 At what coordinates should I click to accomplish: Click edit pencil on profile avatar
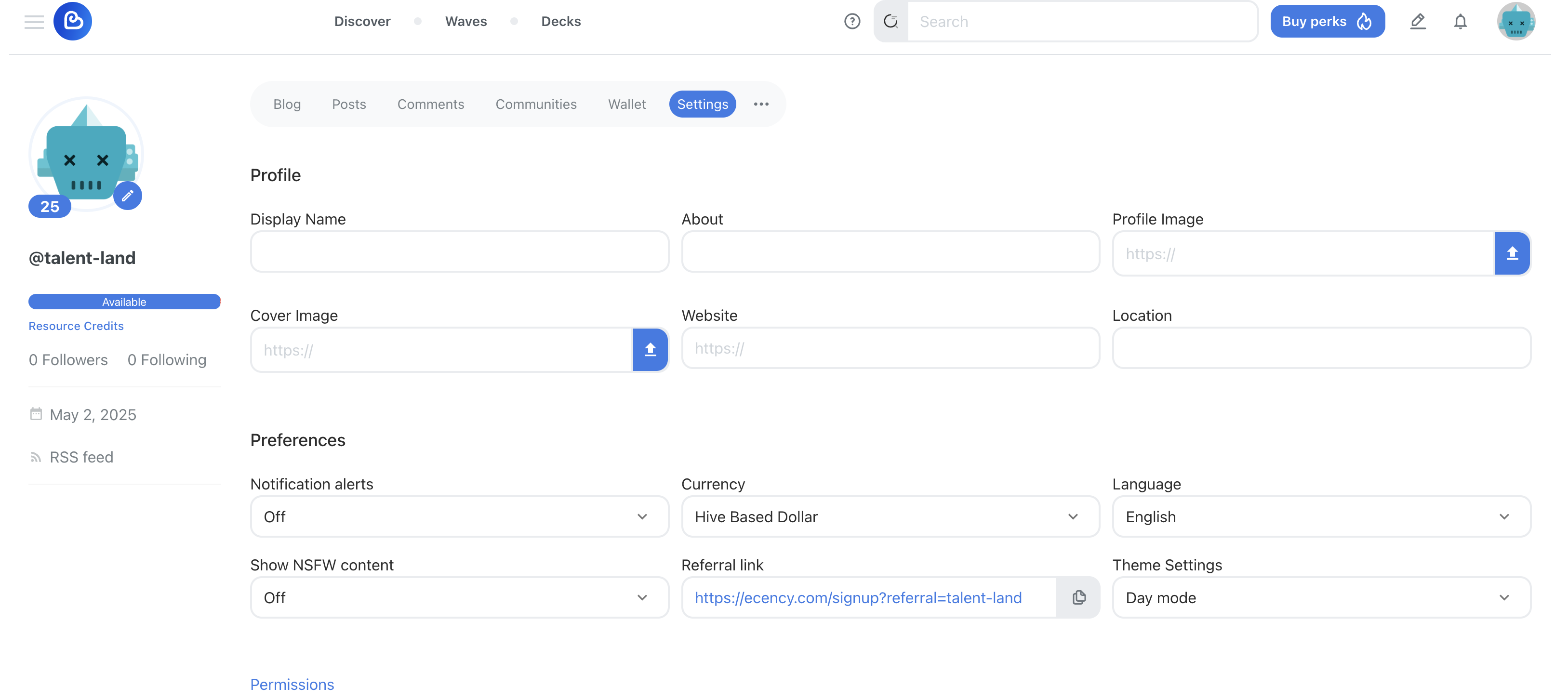(x=127, y=196)
